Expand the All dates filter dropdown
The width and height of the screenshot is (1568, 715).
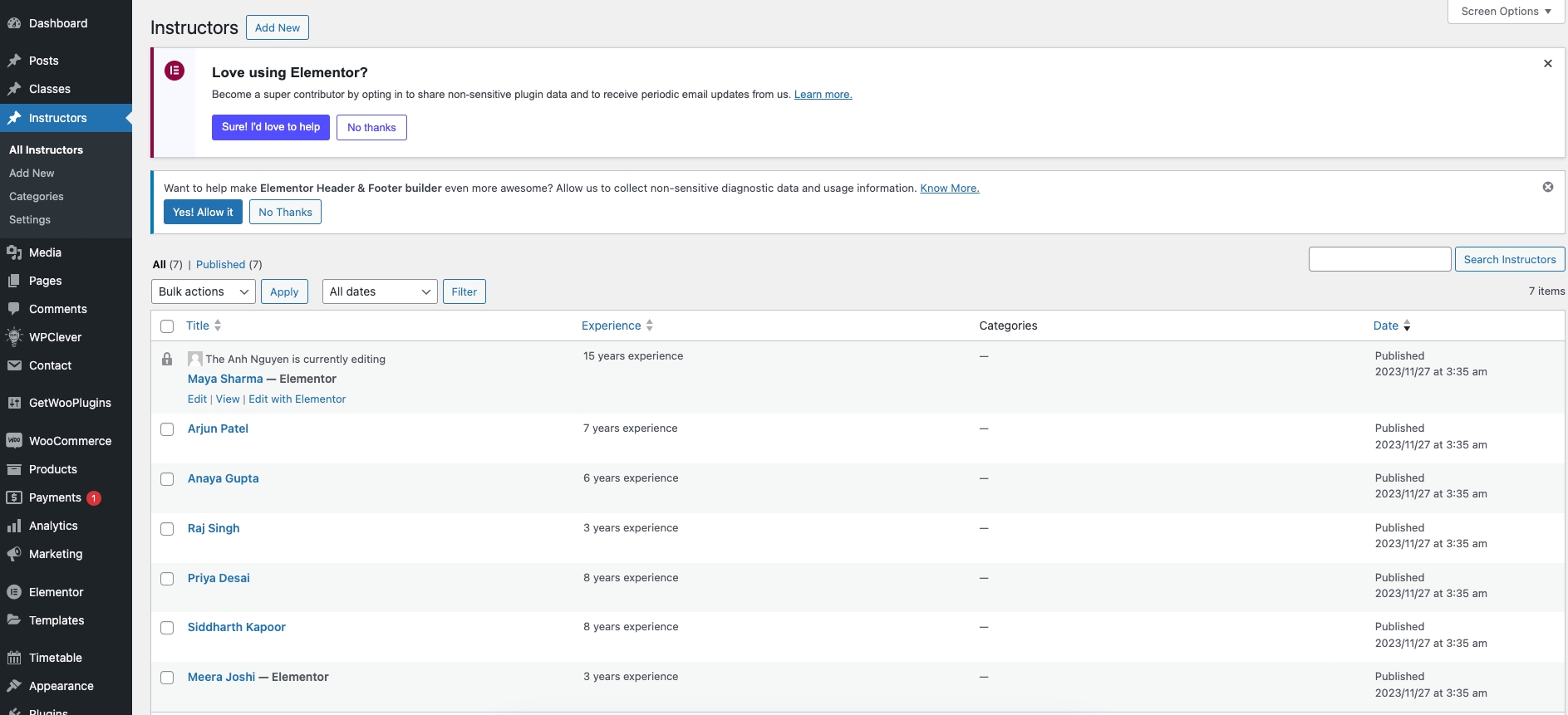[379, 291]
